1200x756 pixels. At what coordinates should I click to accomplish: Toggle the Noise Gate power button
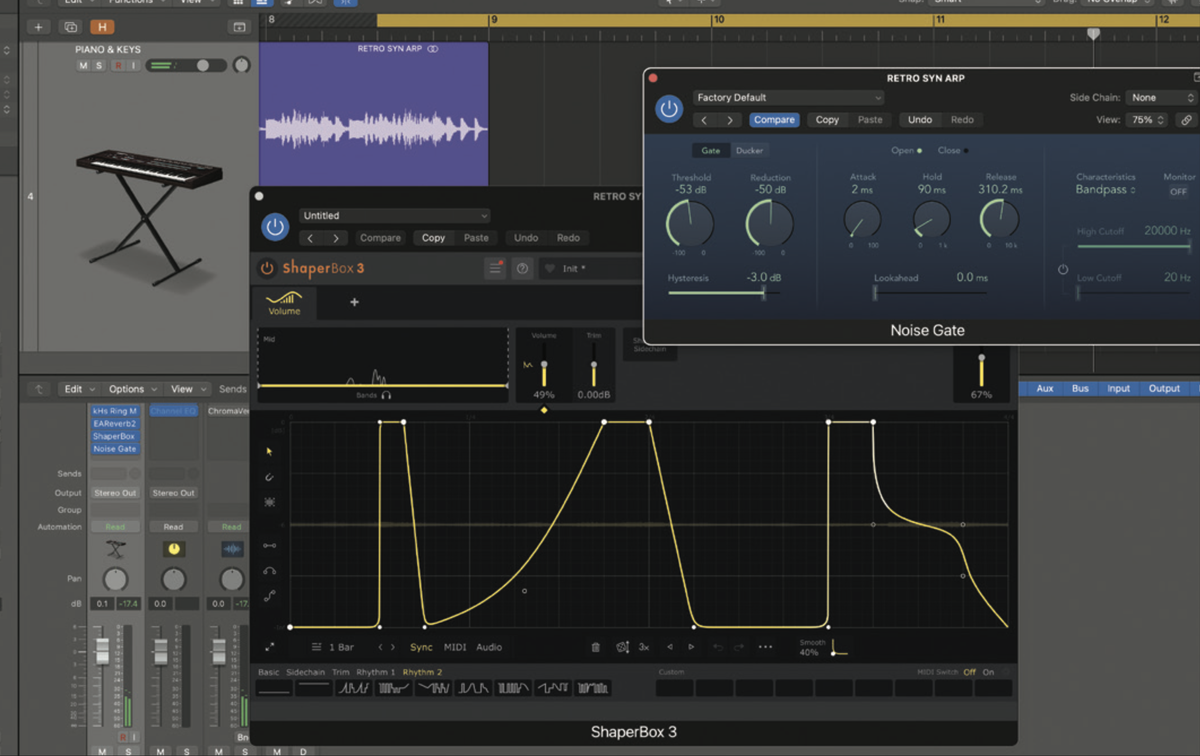click(669, 108)
